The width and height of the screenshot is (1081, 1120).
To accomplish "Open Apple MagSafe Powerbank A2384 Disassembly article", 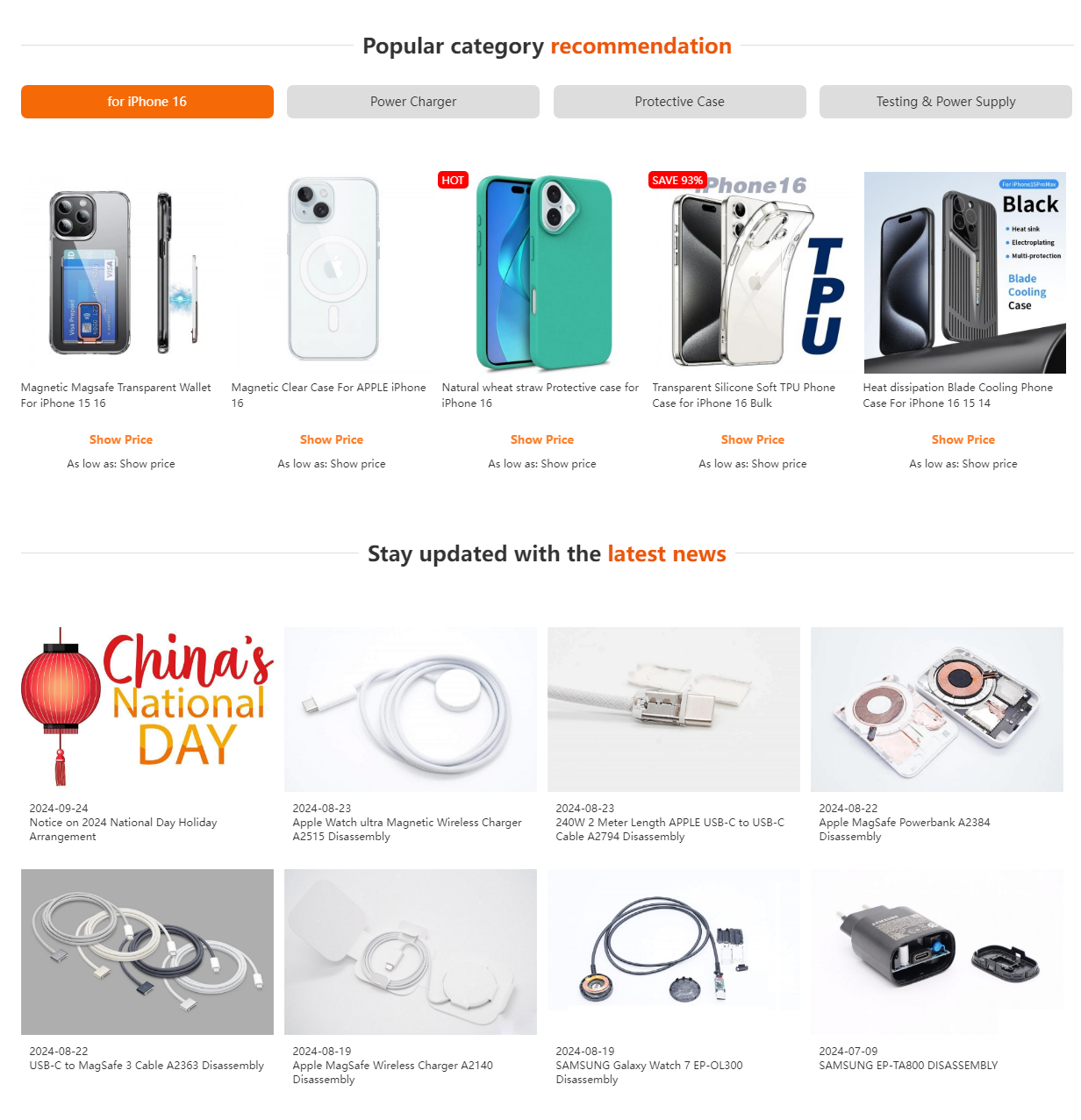I will 905,830.
